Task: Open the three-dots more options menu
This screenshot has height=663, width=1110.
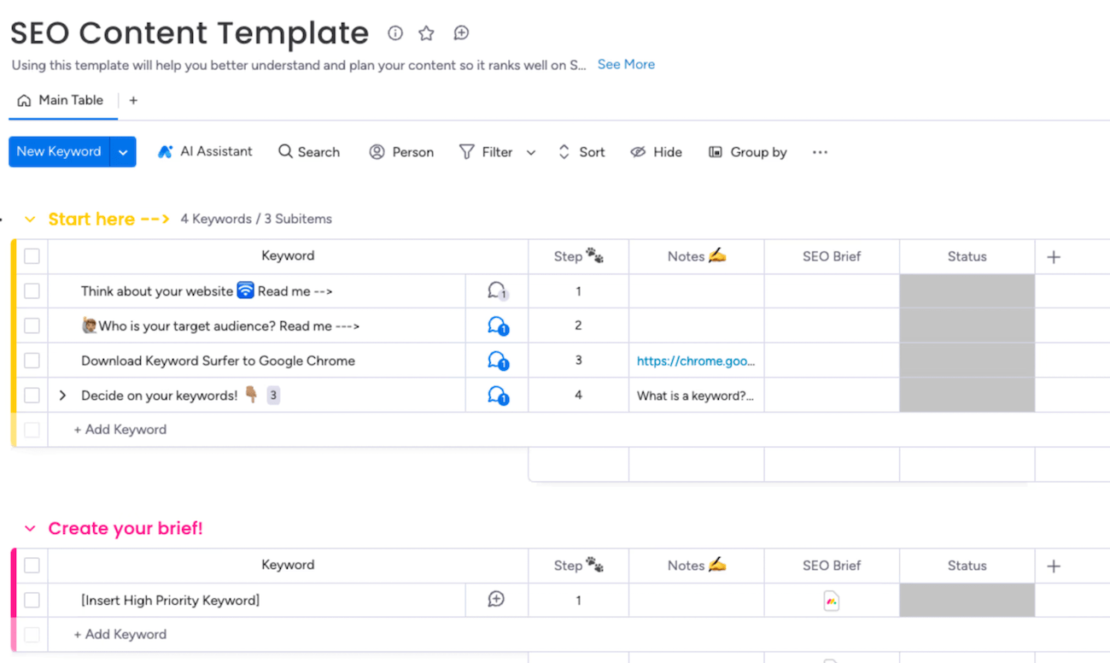Action: pyautogui.click(x=820, y=152)
